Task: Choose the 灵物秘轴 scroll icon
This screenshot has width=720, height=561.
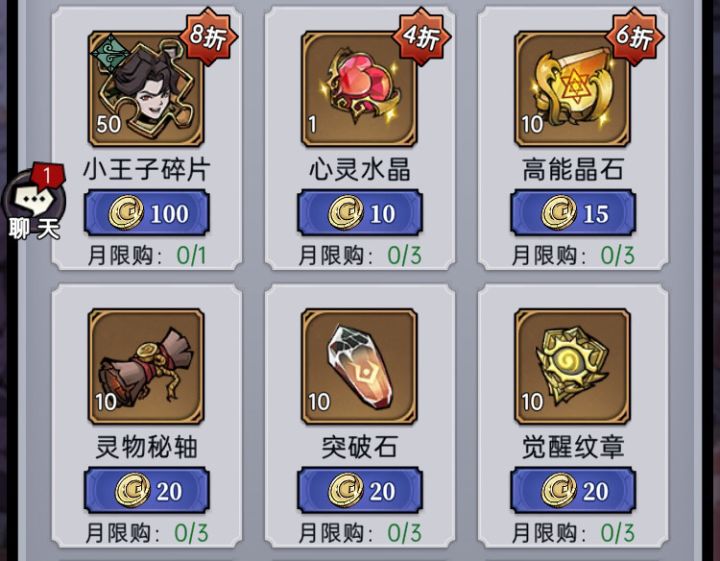Action: click(x=146, y=366)
